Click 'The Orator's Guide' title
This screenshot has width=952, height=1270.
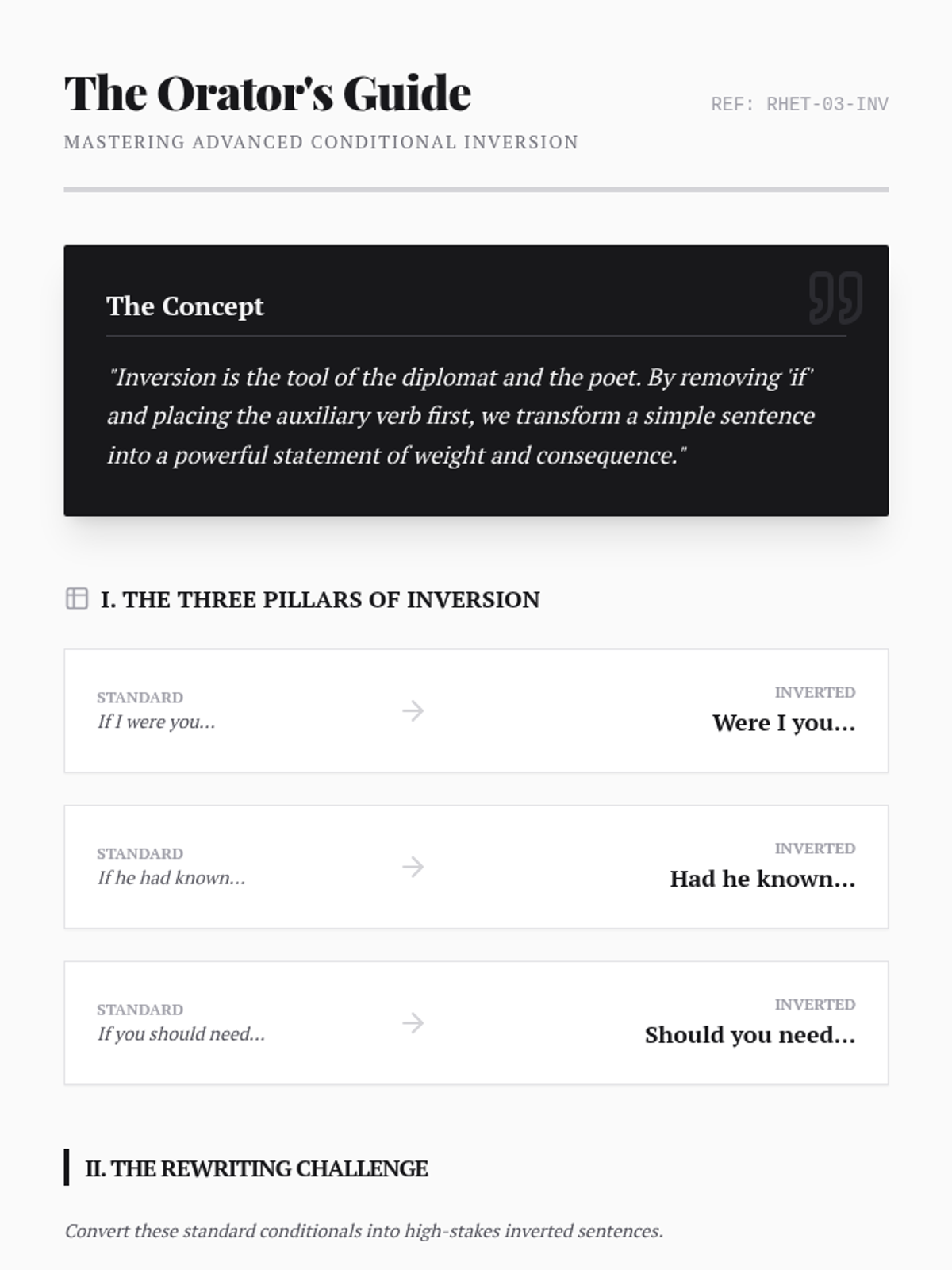point(267,94)
